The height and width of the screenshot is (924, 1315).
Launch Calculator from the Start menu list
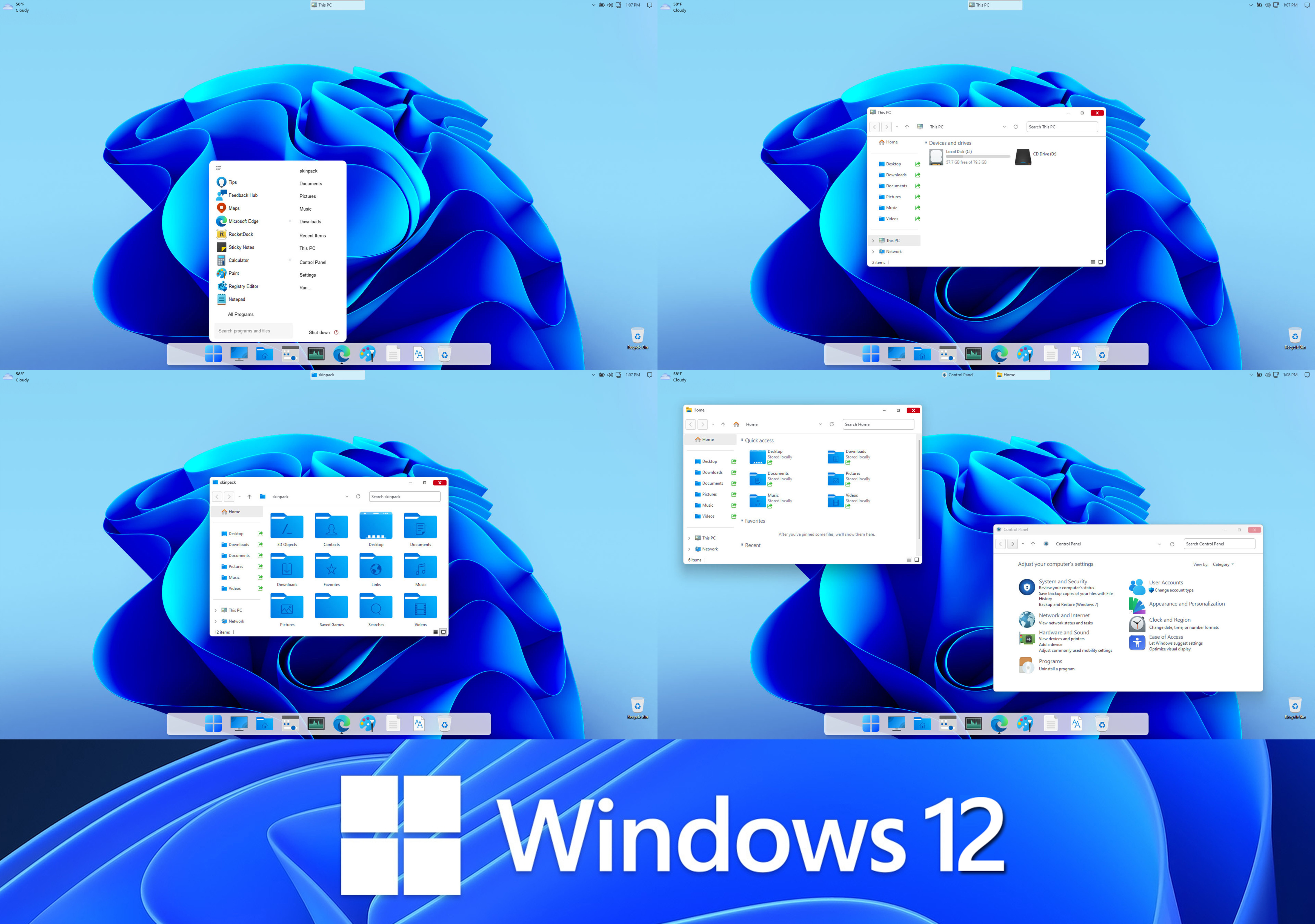(x=233, y=260)
